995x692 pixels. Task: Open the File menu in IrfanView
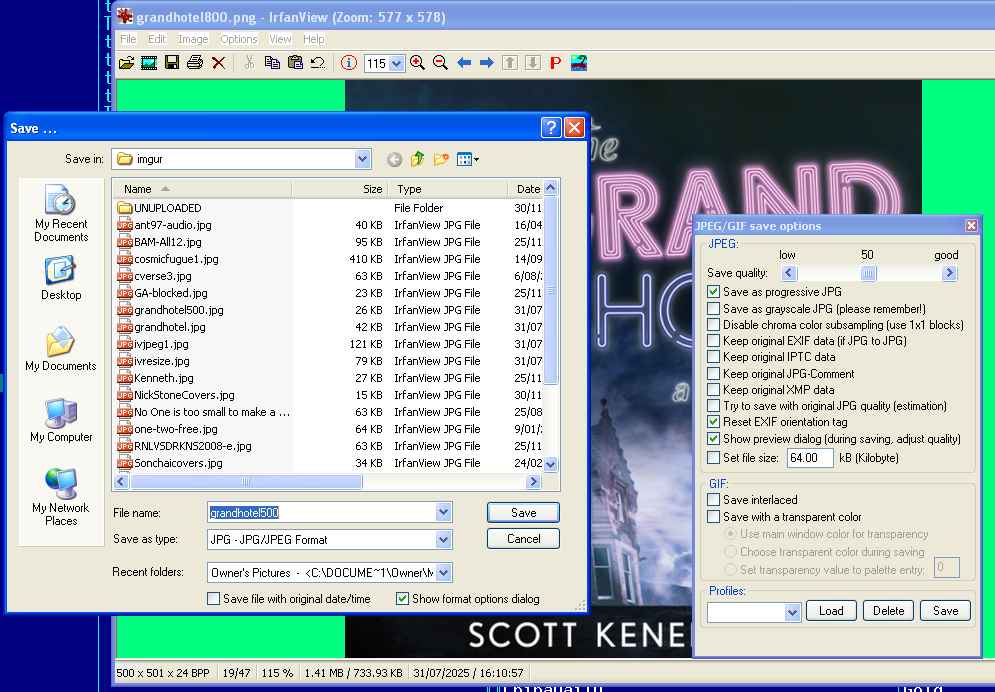(x=128, y=39)
